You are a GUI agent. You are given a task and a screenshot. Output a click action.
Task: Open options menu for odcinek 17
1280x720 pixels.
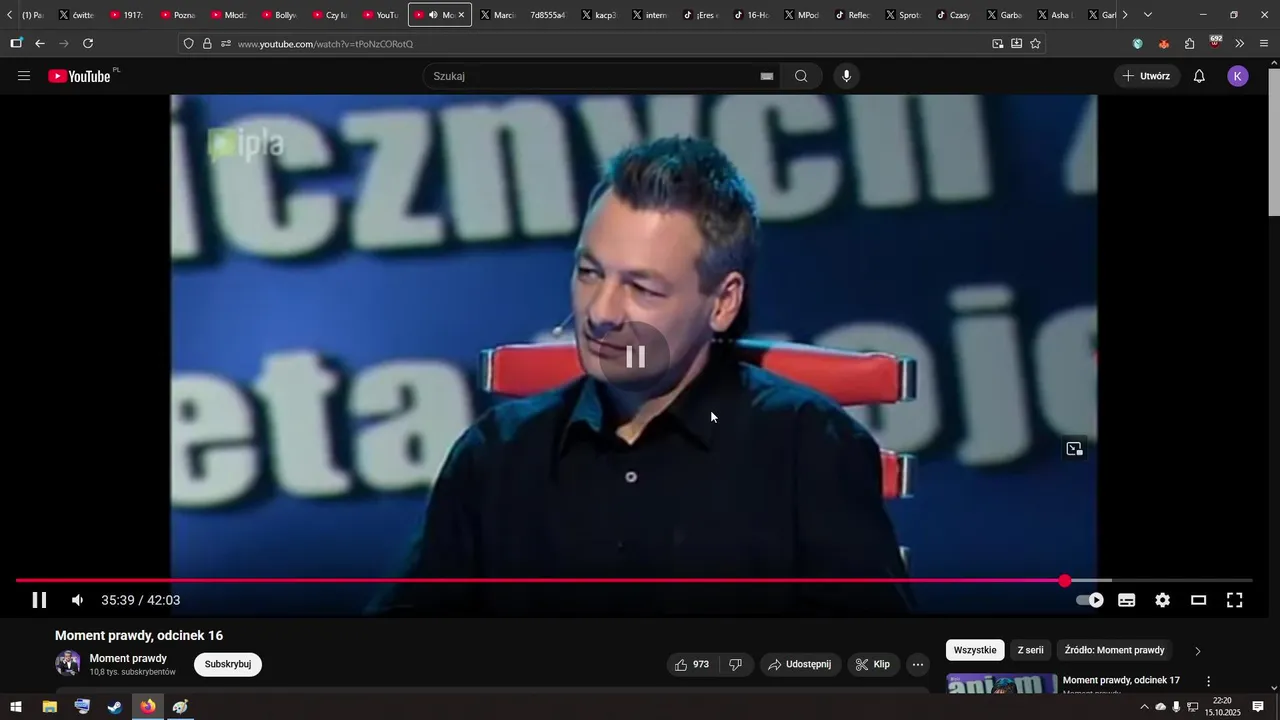[x=1208, y=681]
